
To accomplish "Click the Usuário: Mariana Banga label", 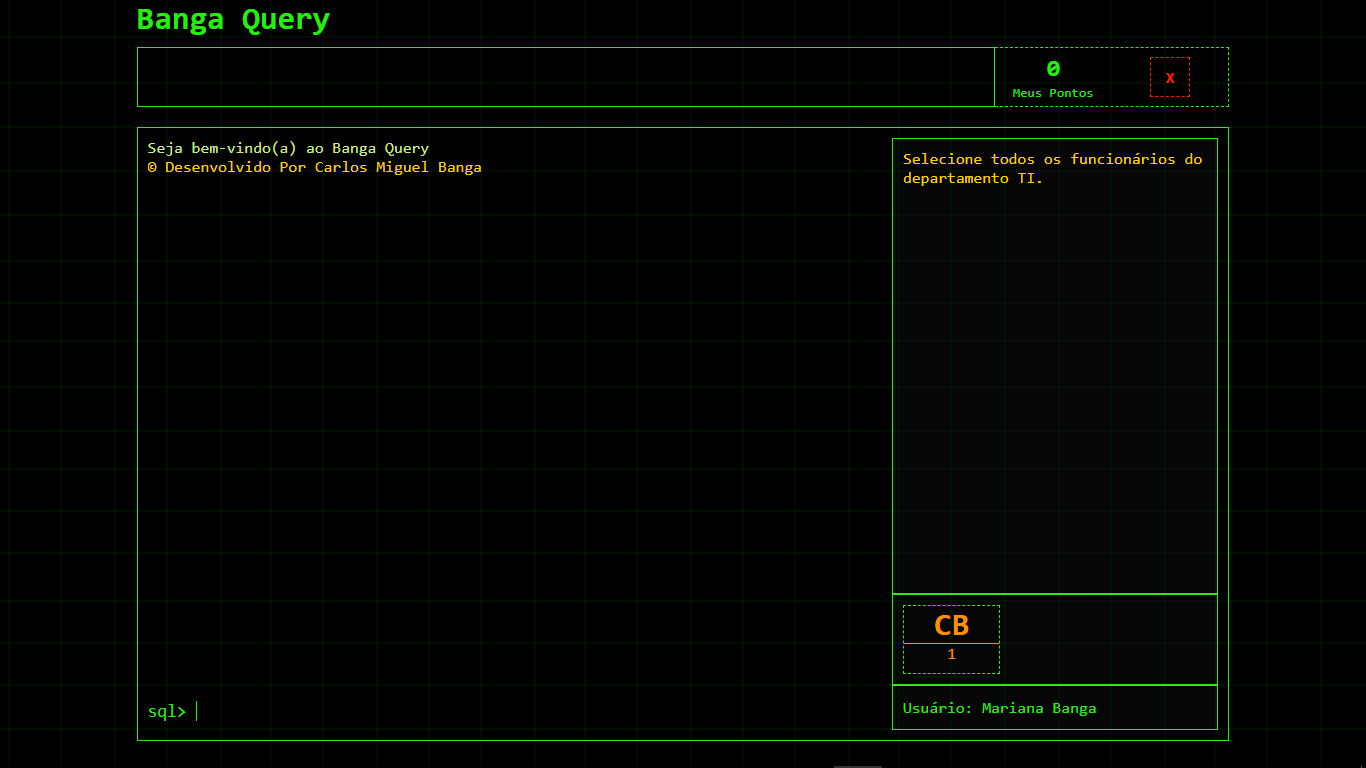I will click(999, 708).
